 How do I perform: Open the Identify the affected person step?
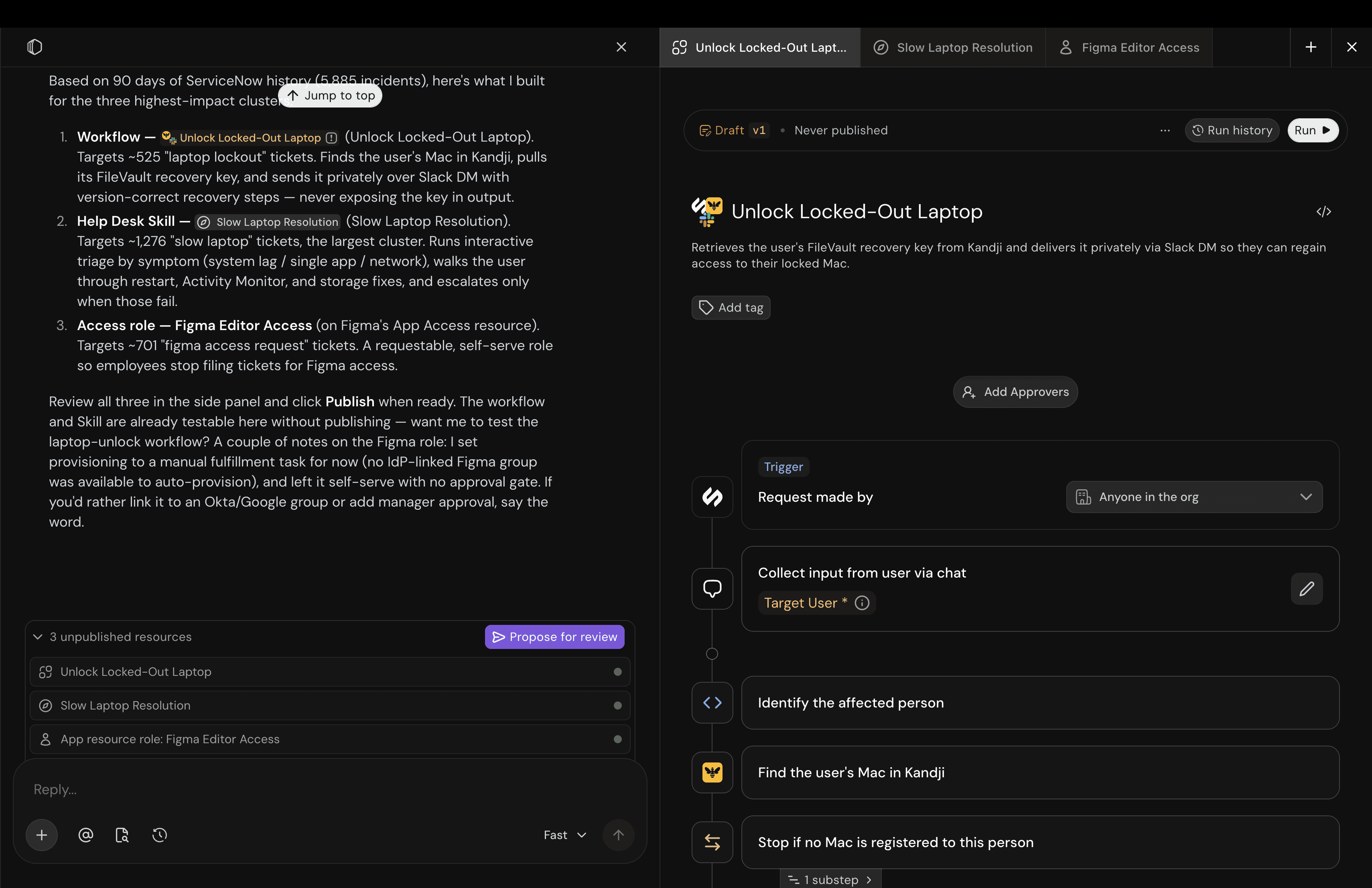click(1040, 702)
